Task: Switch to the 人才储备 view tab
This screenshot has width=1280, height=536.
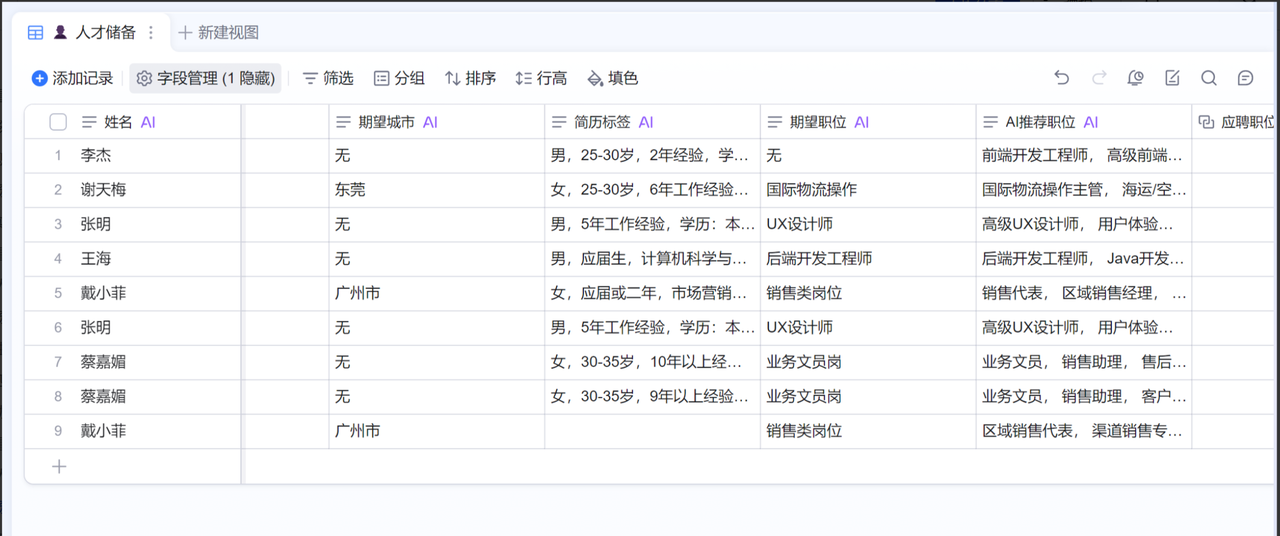Action: 104,32
